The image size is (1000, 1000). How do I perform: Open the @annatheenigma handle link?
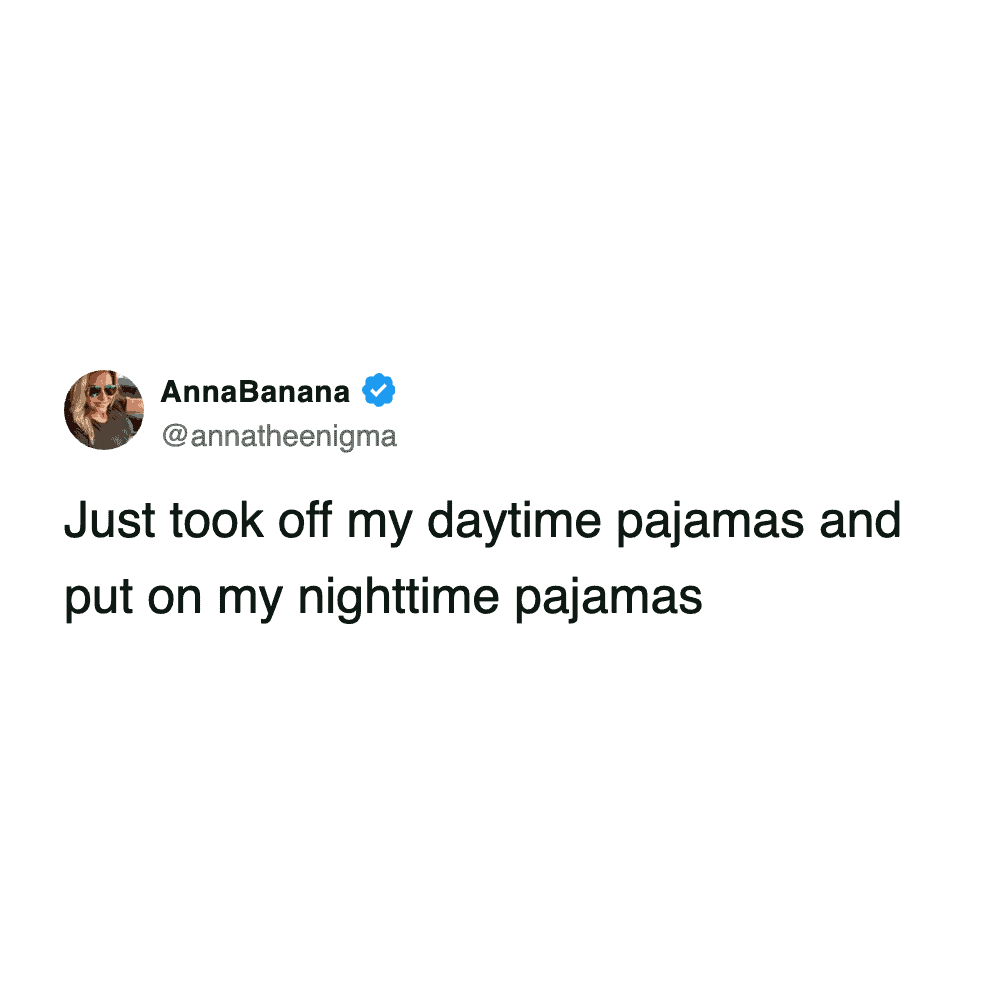click(x=279, y=437)
